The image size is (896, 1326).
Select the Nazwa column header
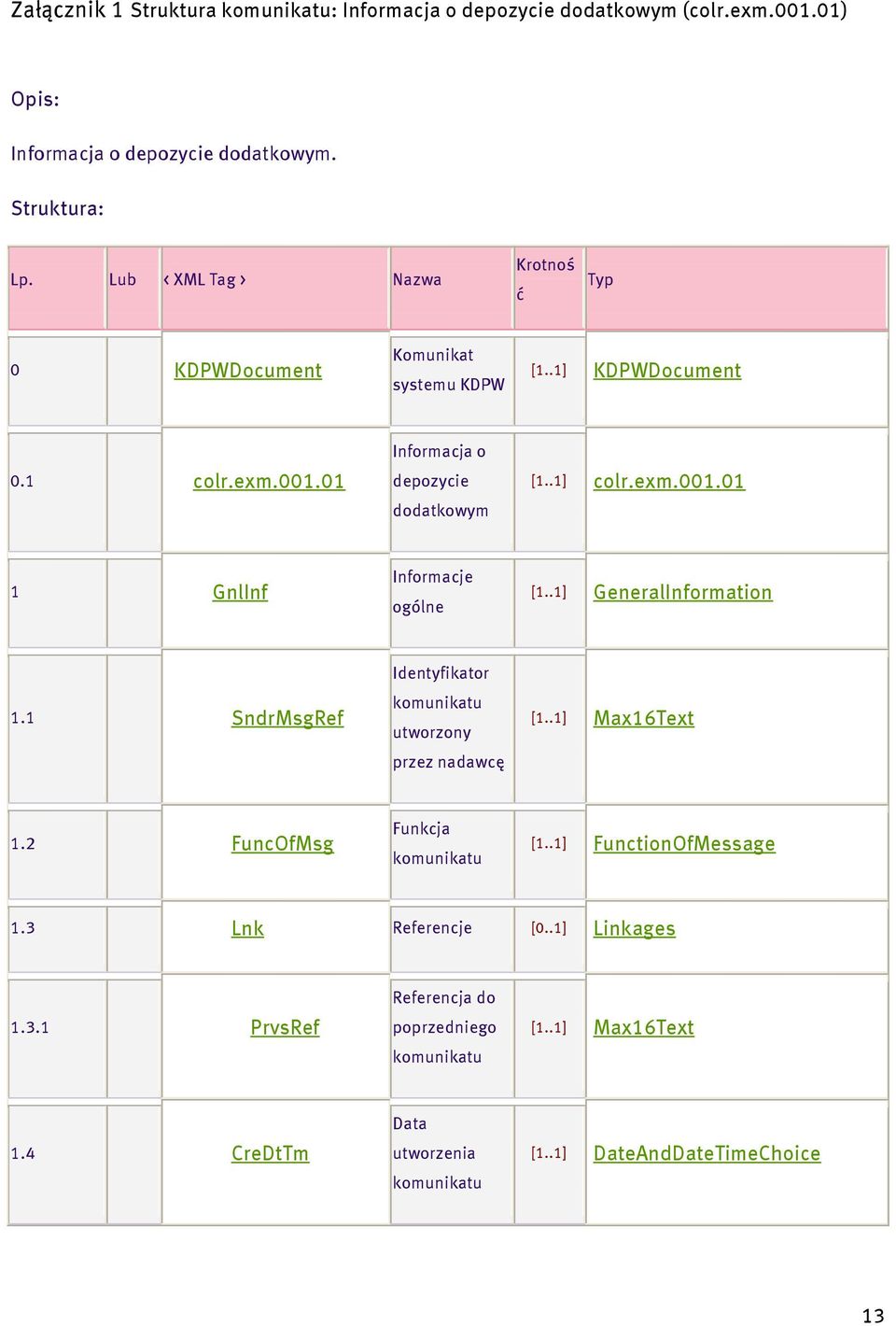click(x=417, y=279)
